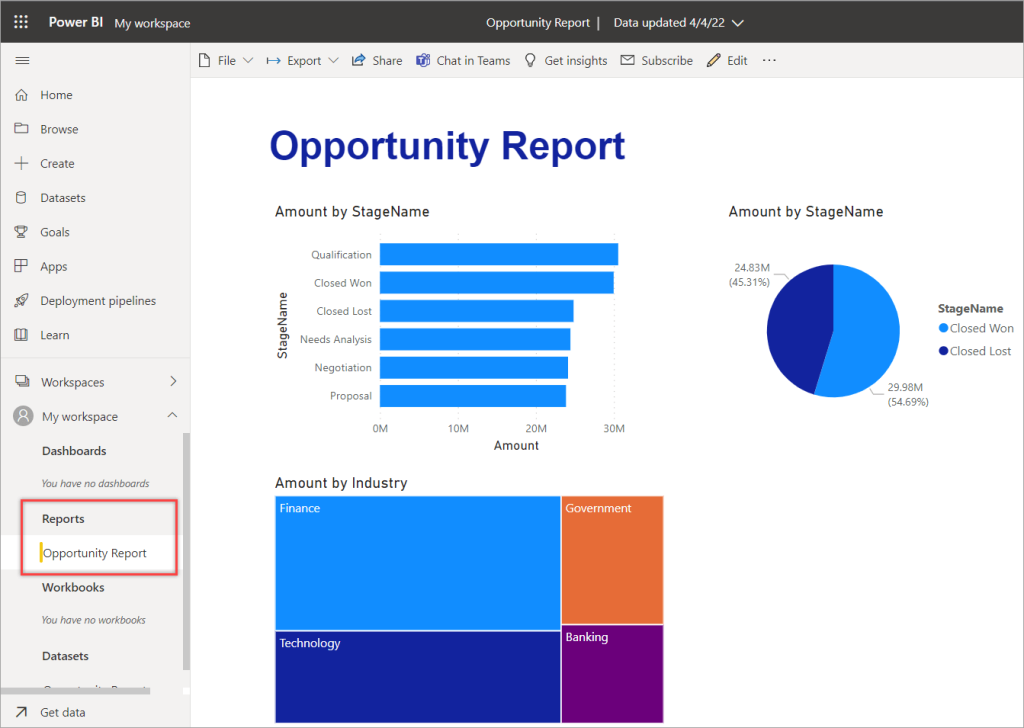Toggle Closed Lost legend item
This screenshot has width=1024, height=728.
coord(974,350)
